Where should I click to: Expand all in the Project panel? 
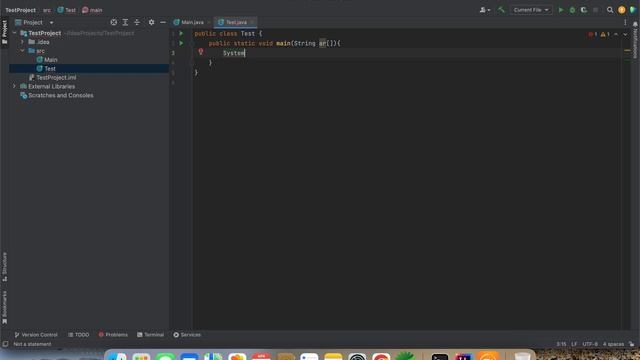(x=125, y=22)
